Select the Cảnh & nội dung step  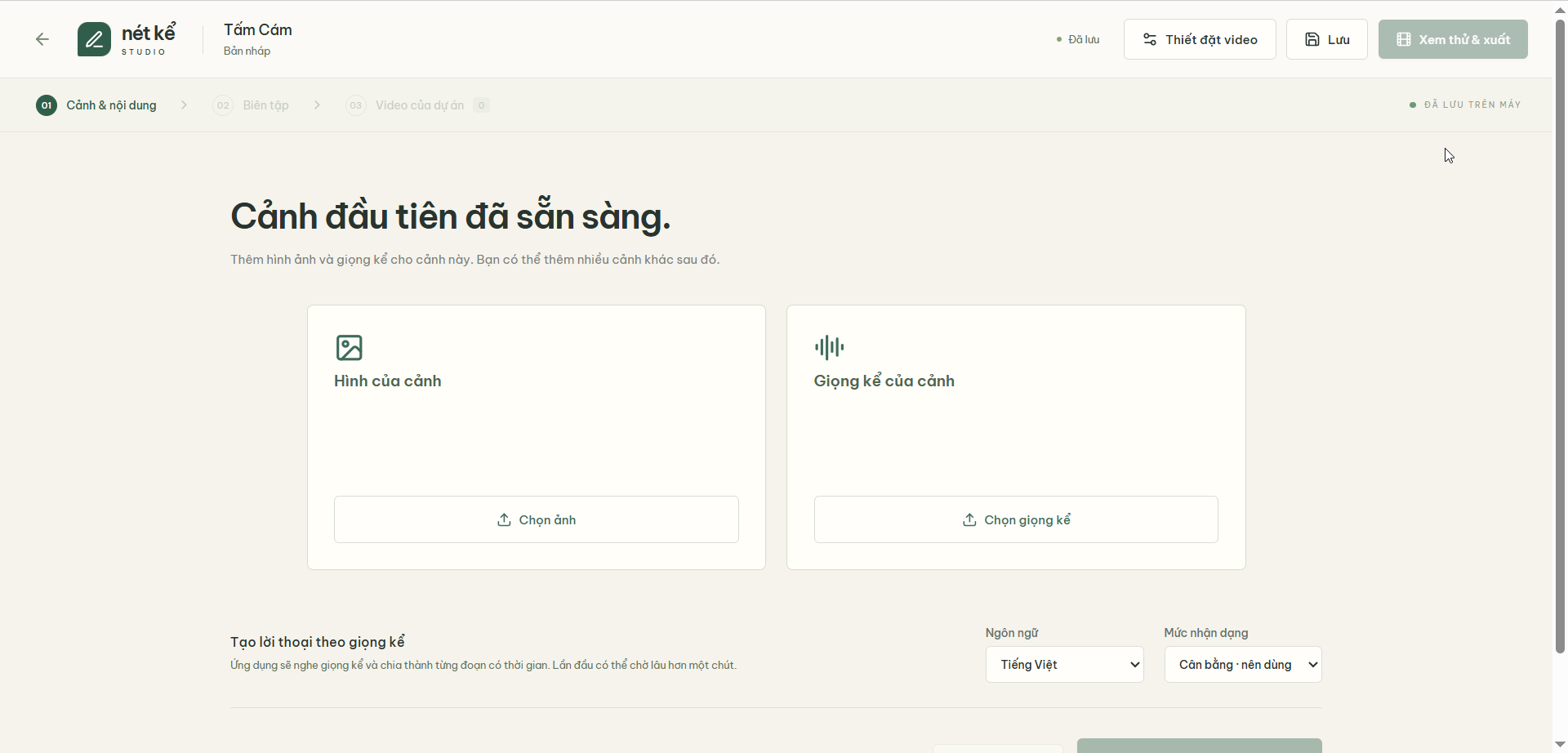click(x=96, y=105)
